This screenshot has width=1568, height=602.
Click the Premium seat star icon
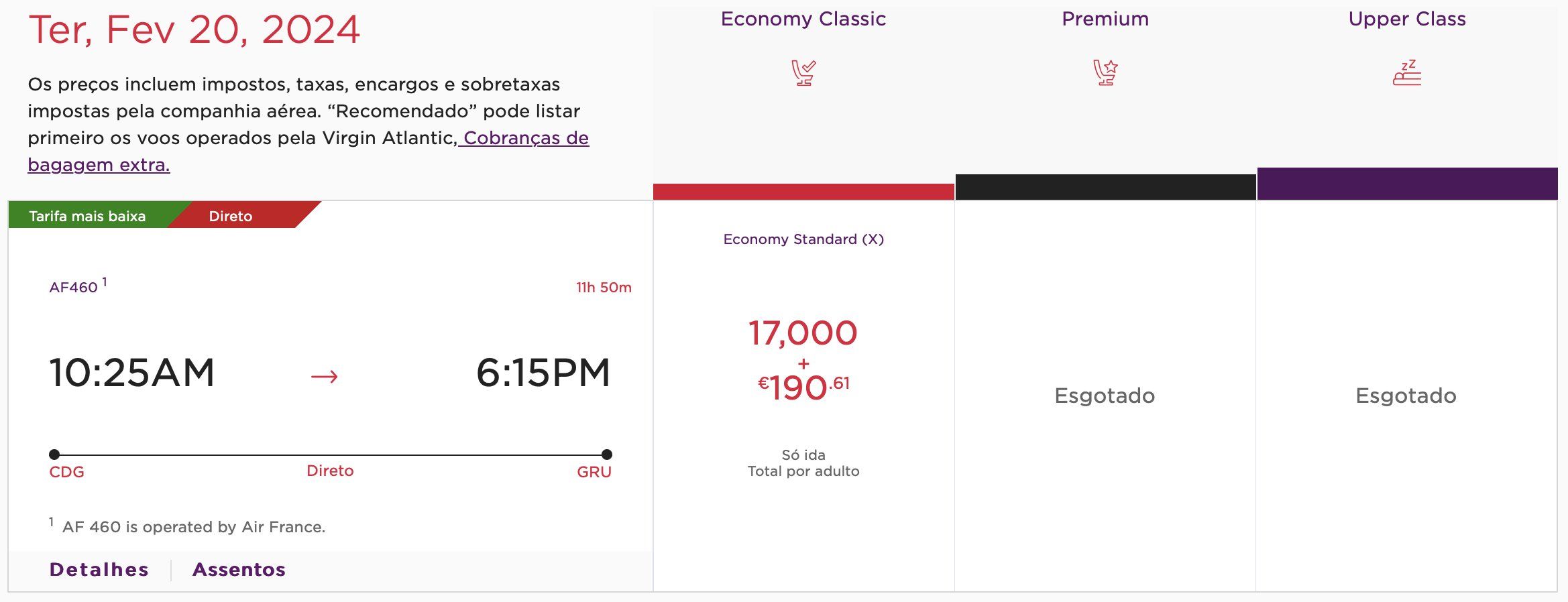tap(1105, 72)
